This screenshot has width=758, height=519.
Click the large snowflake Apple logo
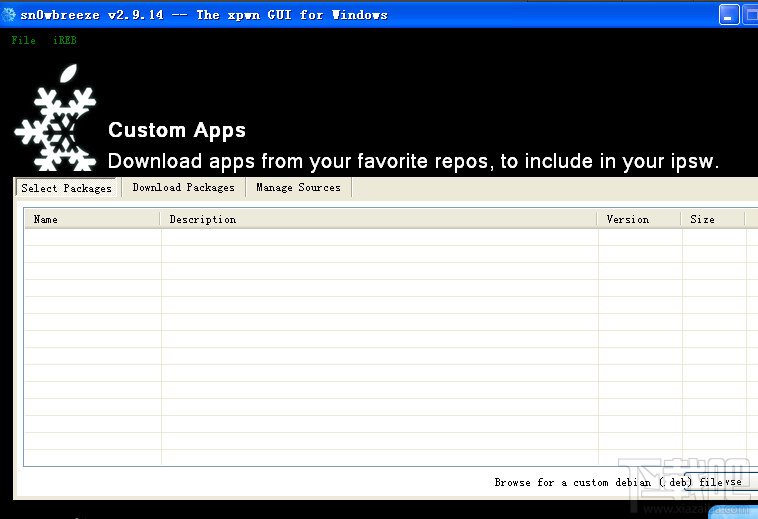[x=56, y=118]
